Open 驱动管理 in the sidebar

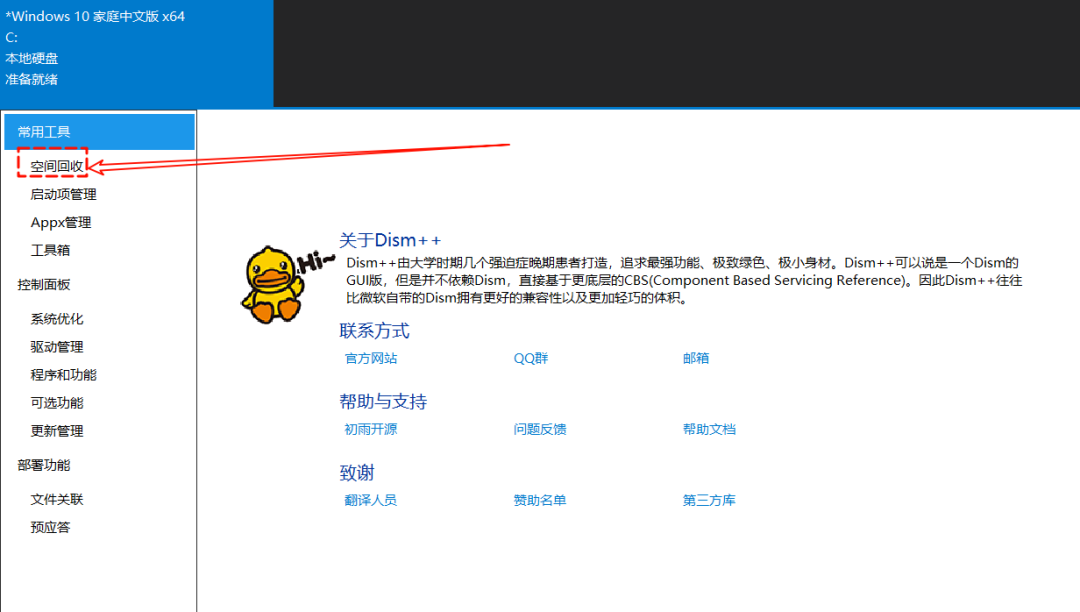pyautogui.click(x=56, y=347)
